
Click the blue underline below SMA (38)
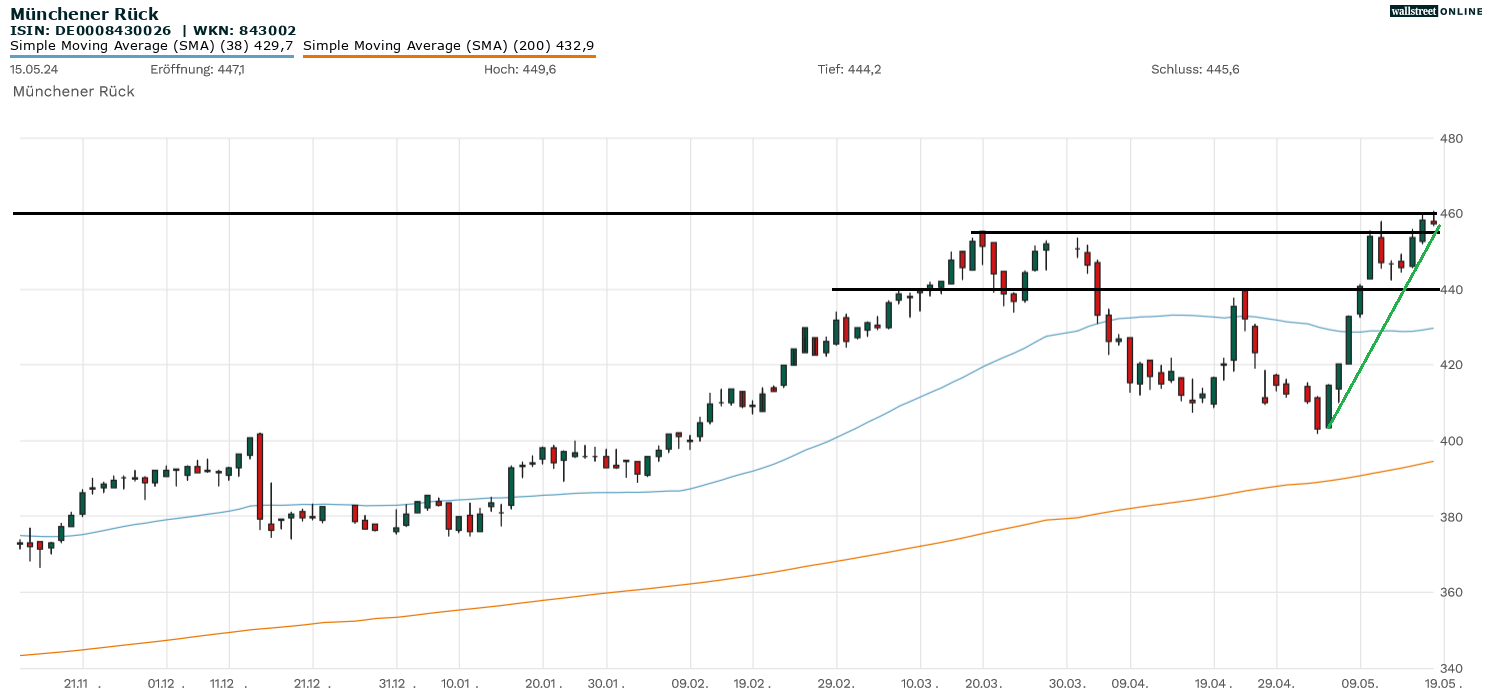[151, 57]
